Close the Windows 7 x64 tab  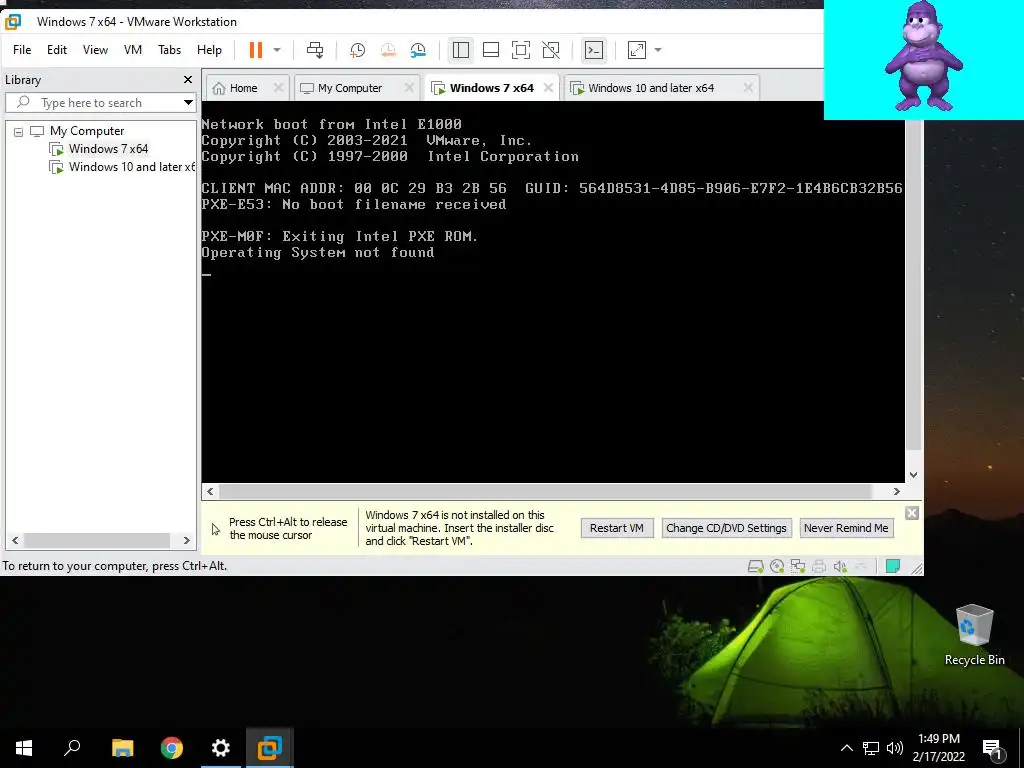tap(548, 88)
